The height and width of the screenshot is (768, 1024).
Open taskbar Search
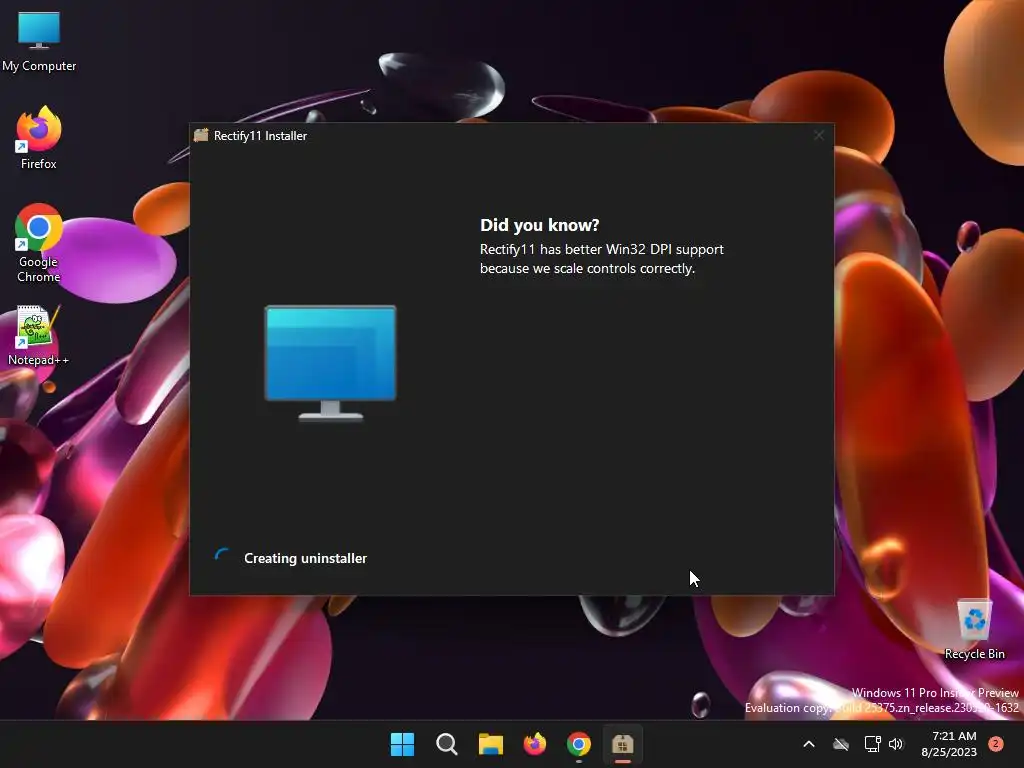pyautogui.click(x=447, y=744)
